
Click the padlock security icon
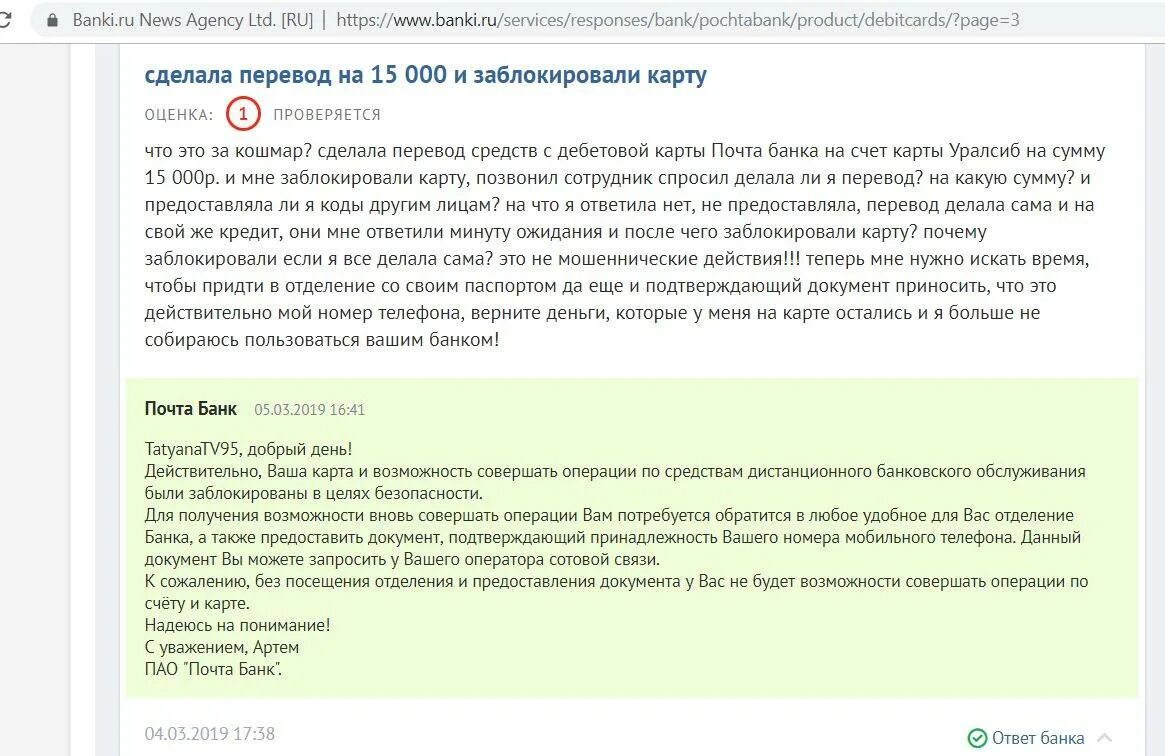tap(53, 21)
